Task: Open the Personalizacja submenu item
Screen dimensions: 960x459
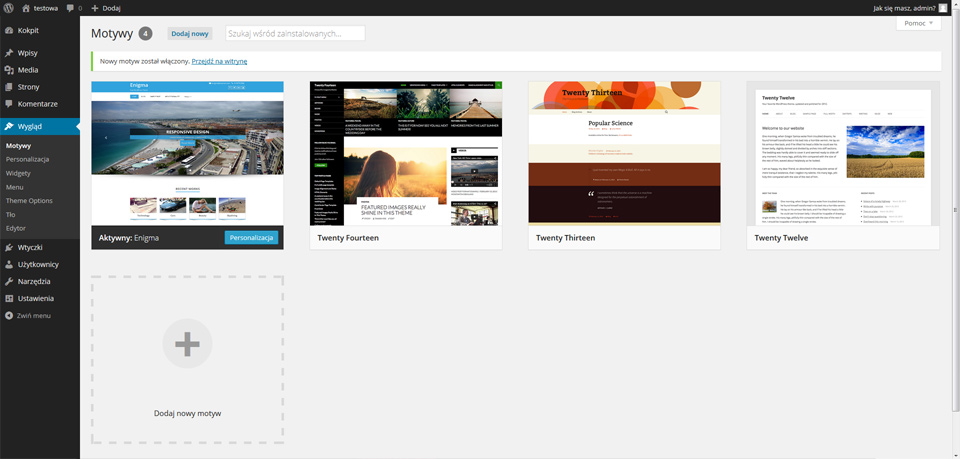Action: 28,159
